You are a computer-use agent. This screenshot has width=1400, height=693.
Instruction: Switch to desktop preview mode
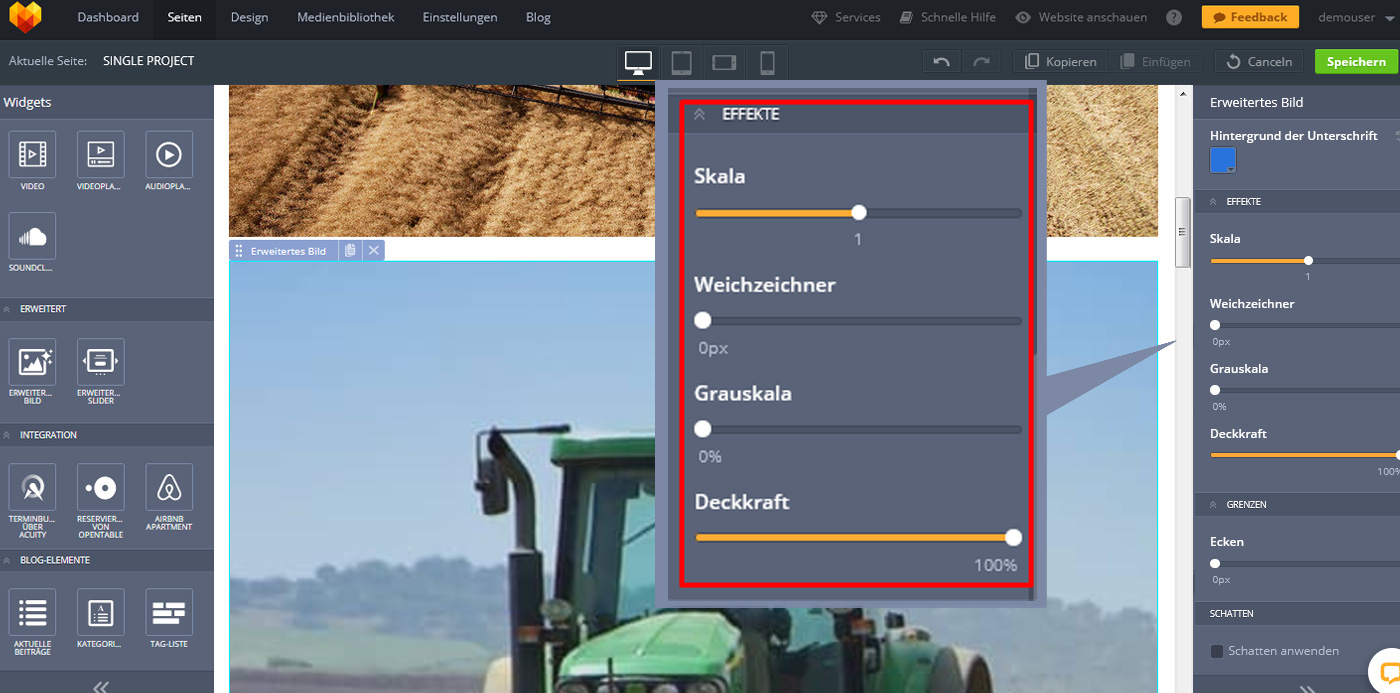[x=638, y=62]
